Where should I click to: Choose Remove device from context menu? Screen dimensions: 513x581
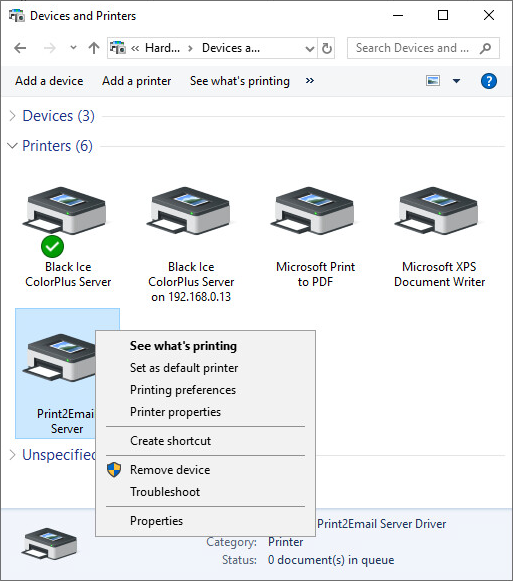pyautogui.click(x=206, y=469)
